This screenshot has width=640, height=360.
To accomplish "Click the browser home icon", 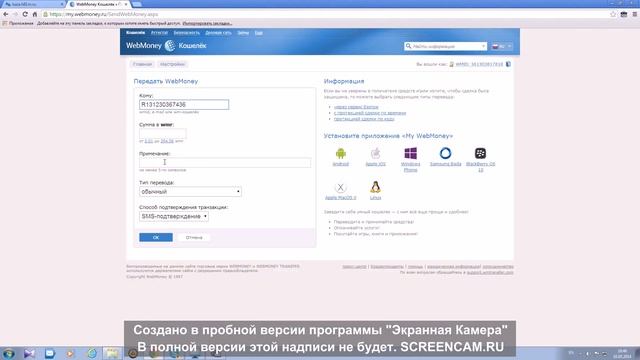I will tap(35, 14).
